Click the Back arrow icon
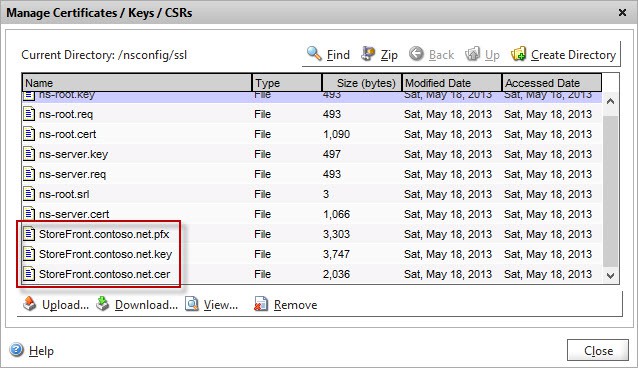638x368 pixels. pyautogui.click(x=416, y=53)
